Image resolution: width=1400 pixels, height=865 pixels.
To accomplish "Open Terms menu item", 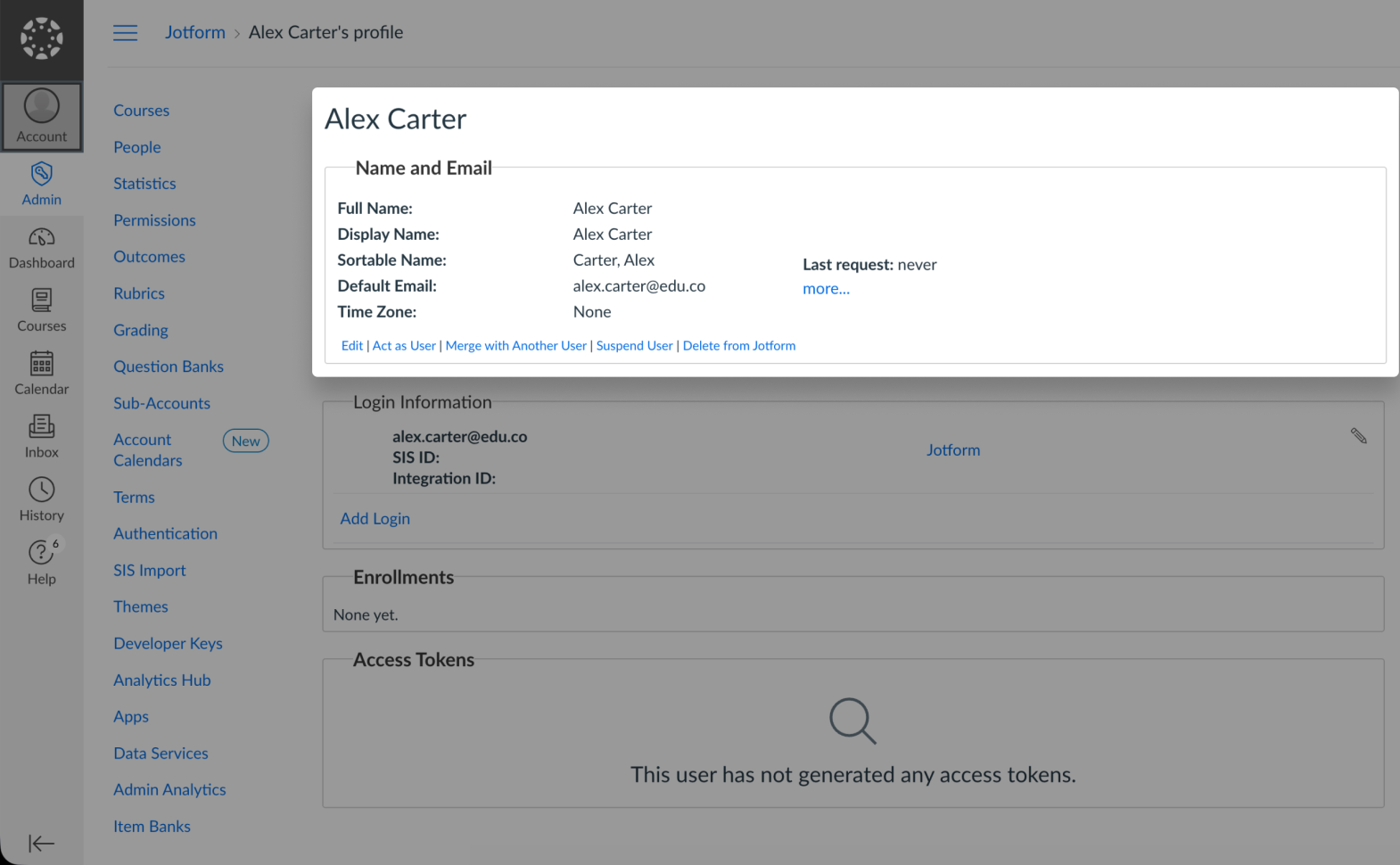I will point(134,498).
